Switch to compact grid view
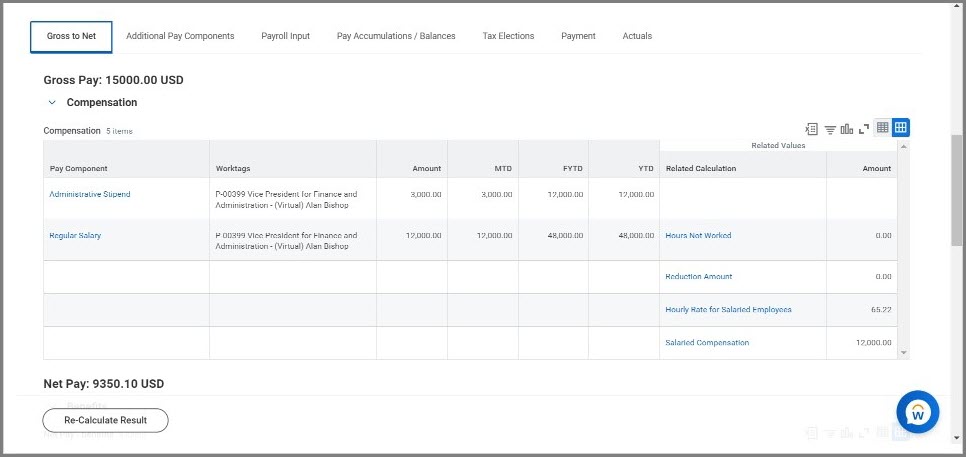The height and width of the screenshot is (457, 966). click(x=882, y=128)
